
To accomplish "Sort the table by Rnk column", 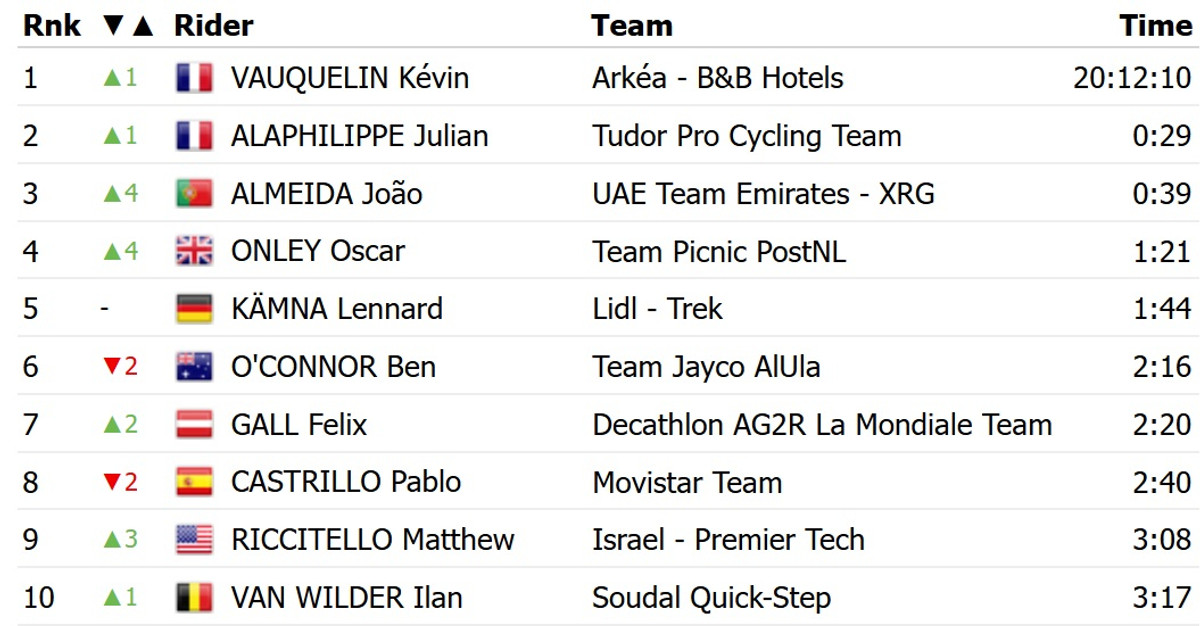I will [x=52, y=26].
